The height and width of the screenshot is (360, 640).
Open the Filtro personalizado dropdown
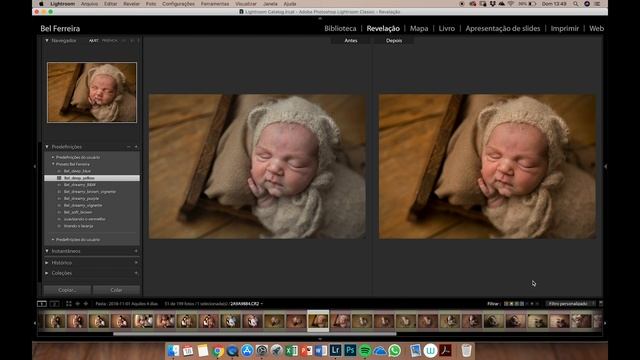[x=570, y=304]
